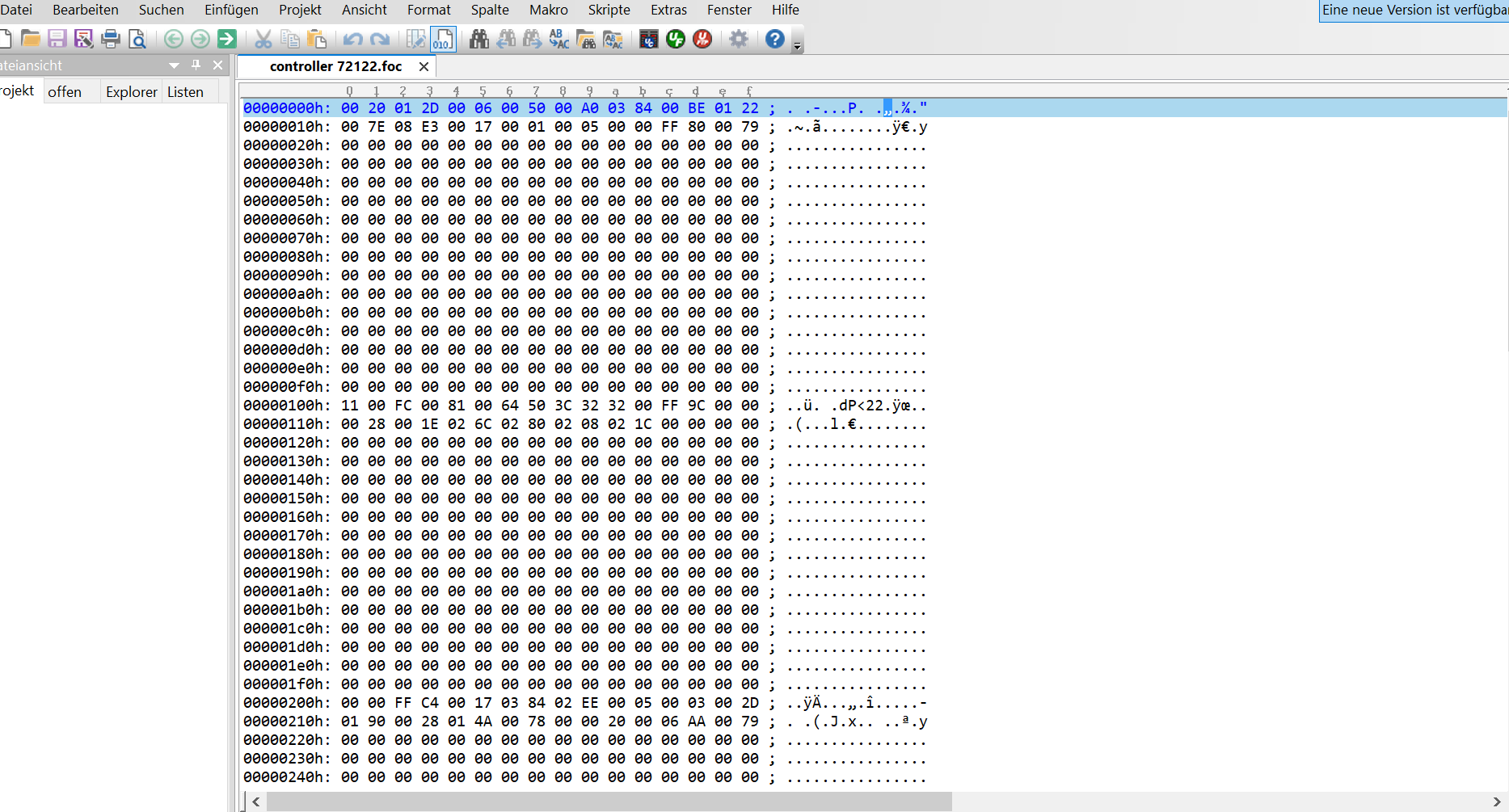Launch UltraCompare from toolbar
The width and height of the screenshot is (1509, 812).
click(648, 39)
